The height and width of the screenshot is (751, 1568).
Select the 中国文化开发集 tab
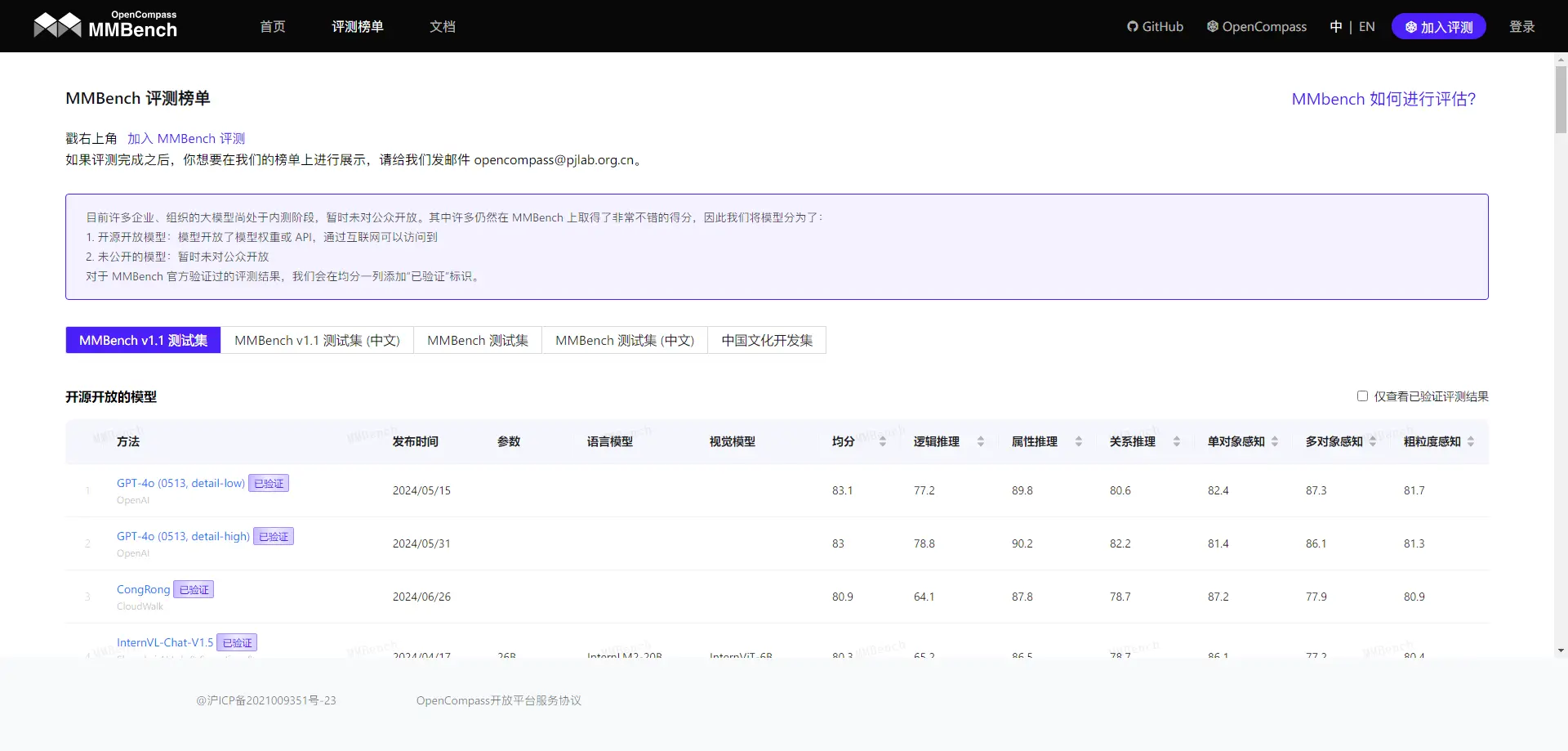(767, 340)
